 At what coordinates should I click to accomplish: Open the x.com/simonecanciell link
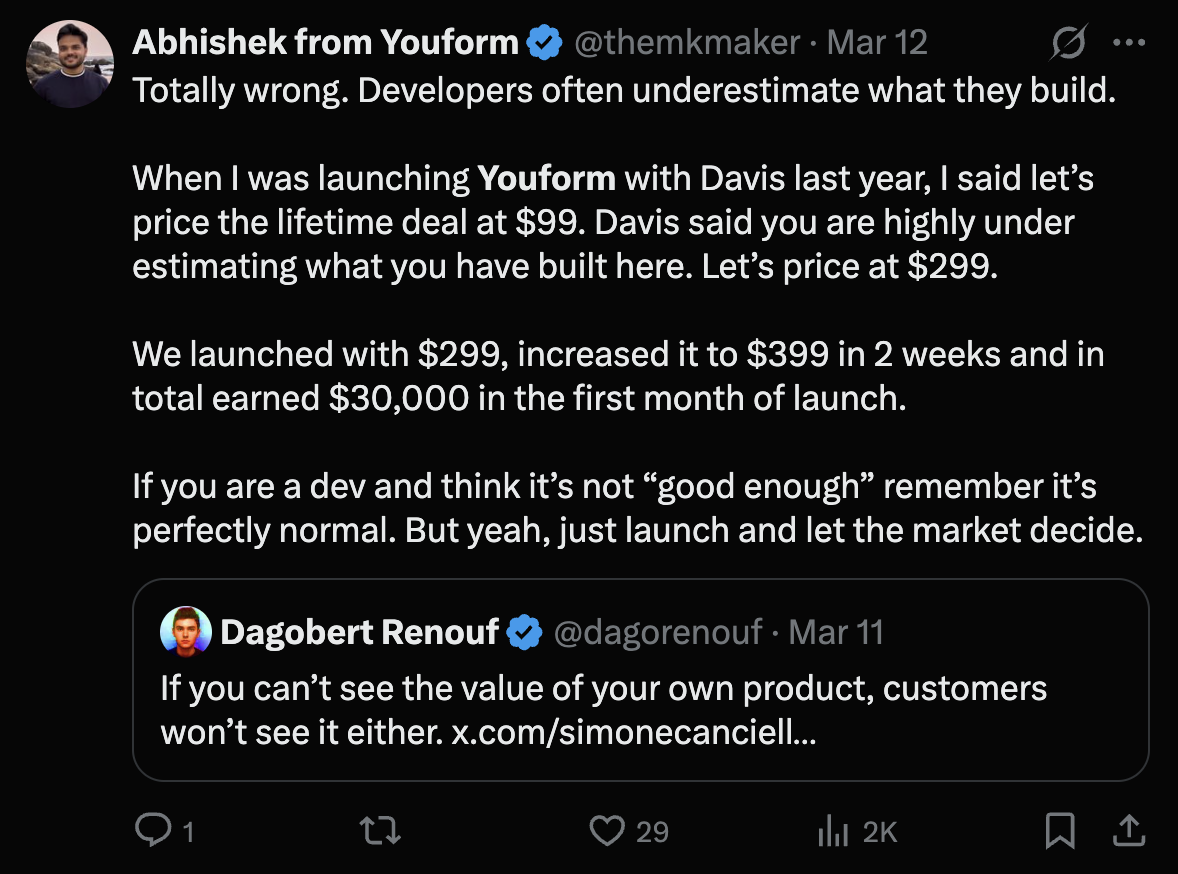[x=633, y=733]
